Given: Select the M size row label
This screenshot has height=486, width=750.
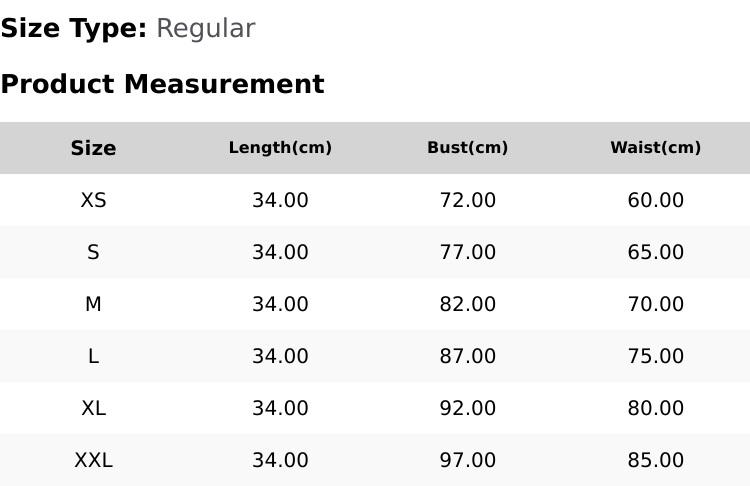Looking at the screenshot, I should click(x=93, y=304).
